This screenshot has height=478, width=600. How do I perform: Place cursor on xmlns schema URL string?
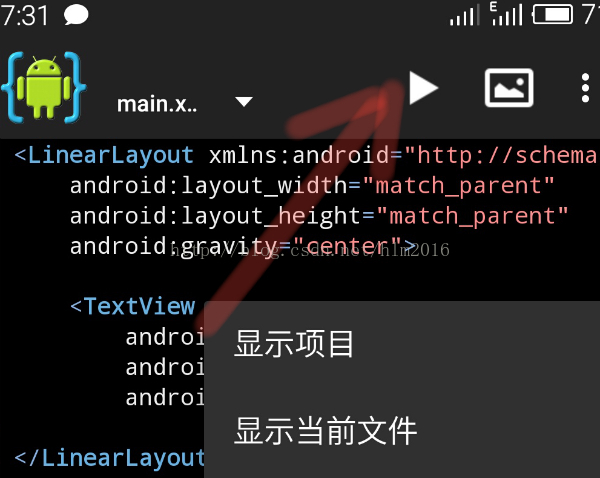click(x=502, y=155)
